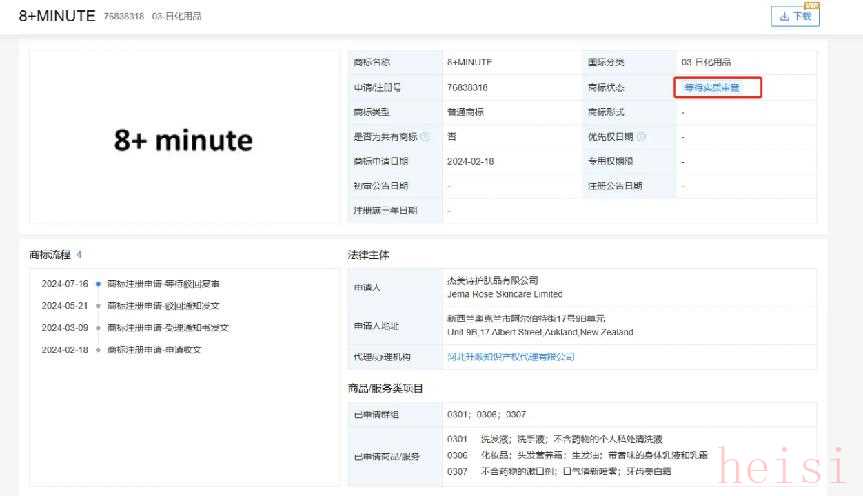The image size is (863, 496).
Task: Click 'Jema Rose Skincare Limited' applicant name
Action: (505, 295)
